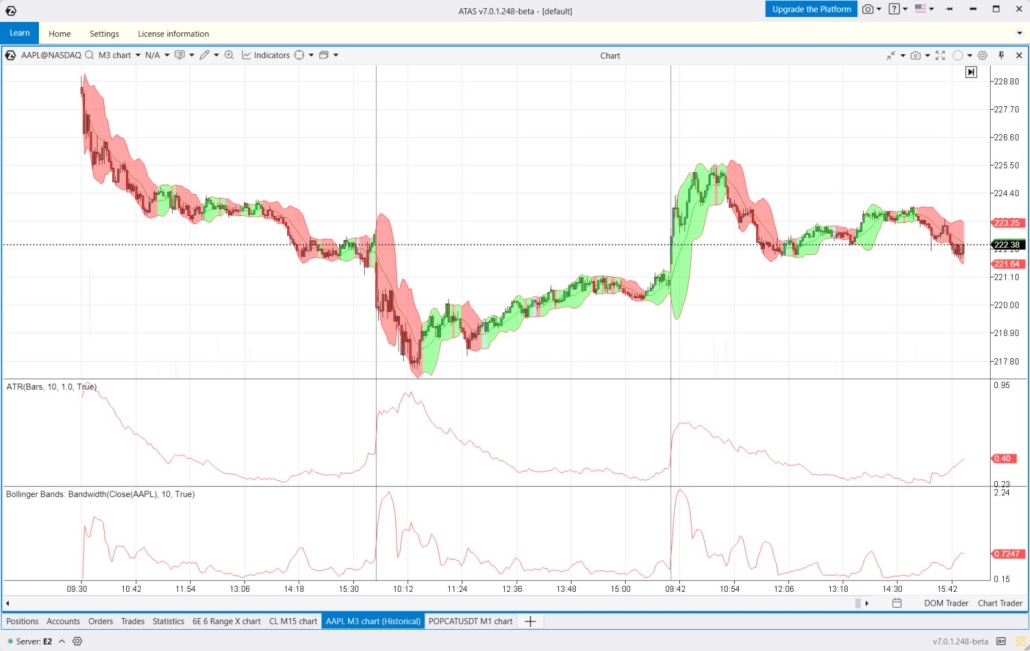The width and height of the screenshot is (1030, 651).
Task: Expand chart to full screen with arrows icon
Action: (940, 55)
